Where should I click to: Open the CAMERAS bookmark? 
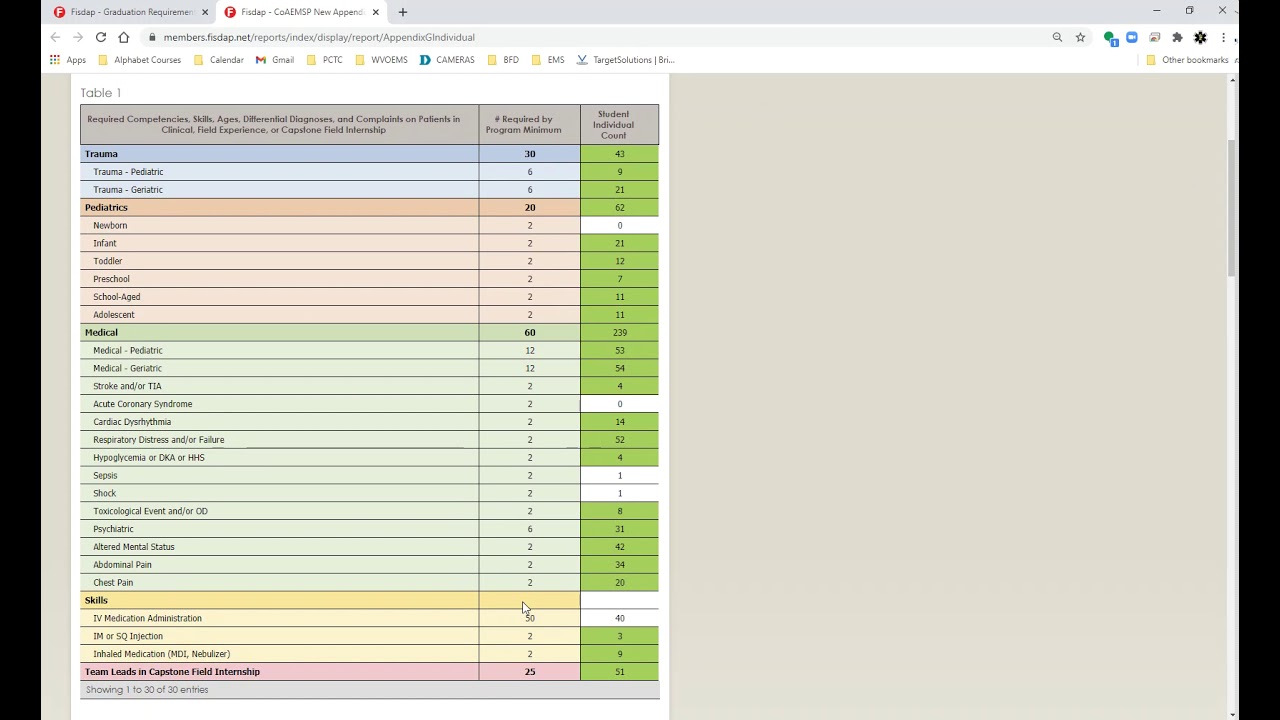tap(447, 60)
